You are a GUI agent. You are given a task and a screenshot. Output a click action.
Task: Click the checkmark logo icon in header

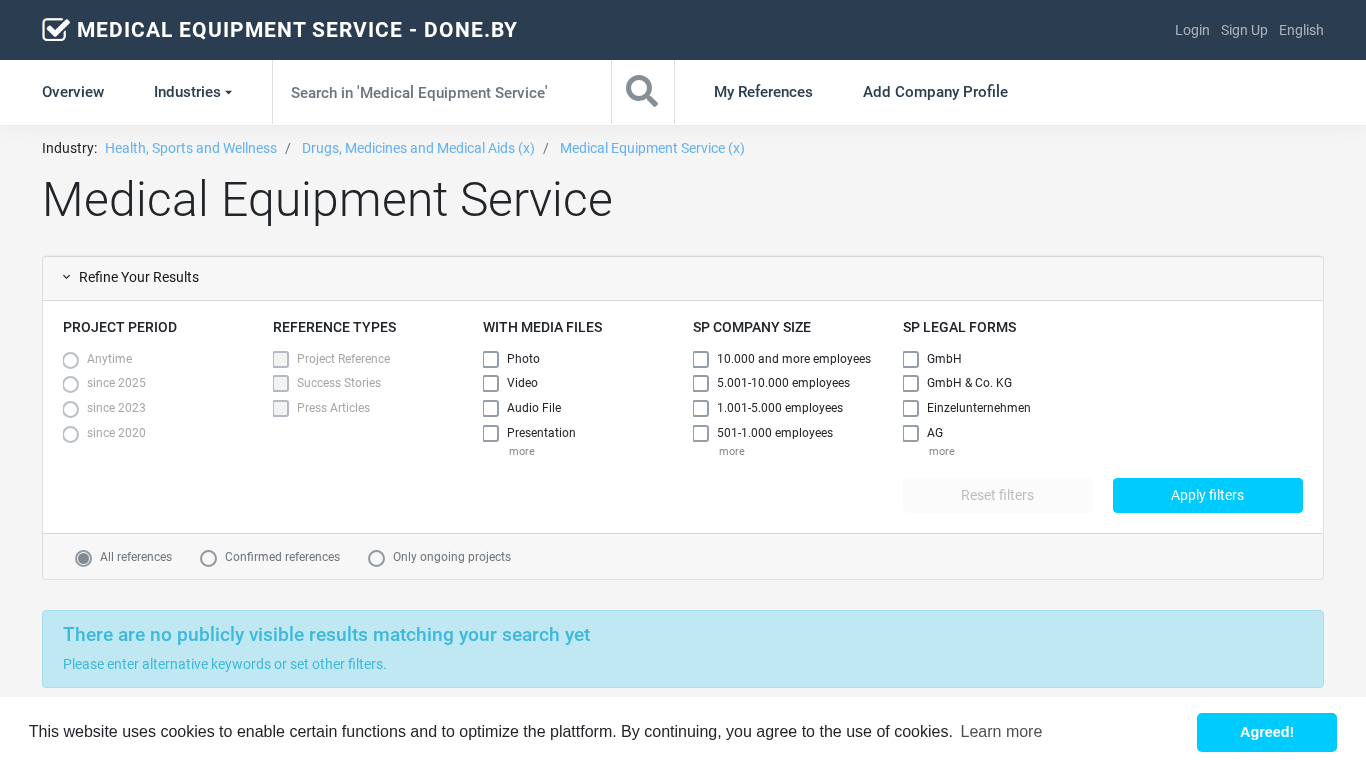56,30
